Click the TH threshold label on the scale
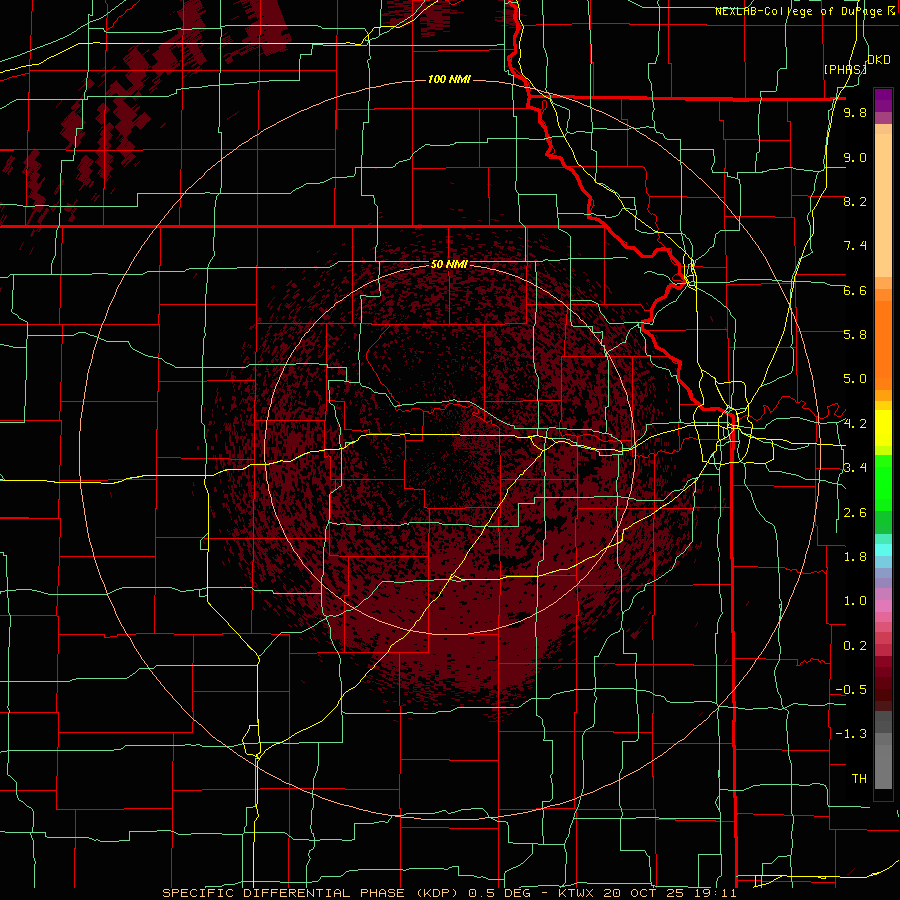The height and width of the screenshot is (900, 900). 859,779
